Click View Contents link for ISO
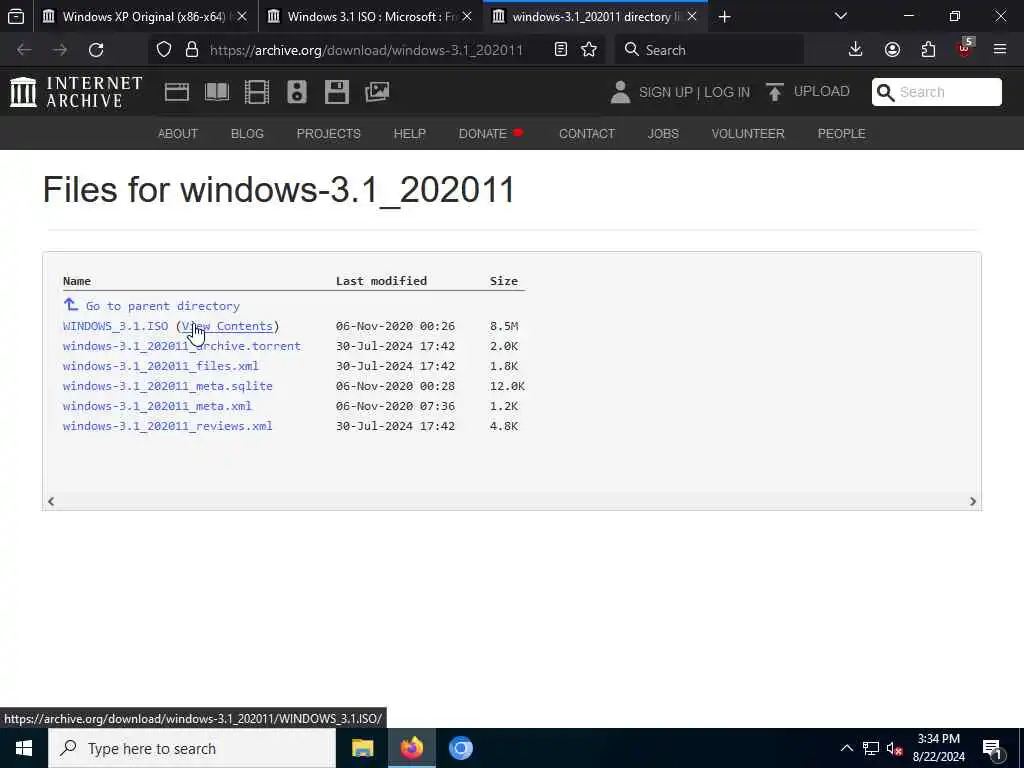The width and height of the screenshot is (1024, 768). click(227, 326)
